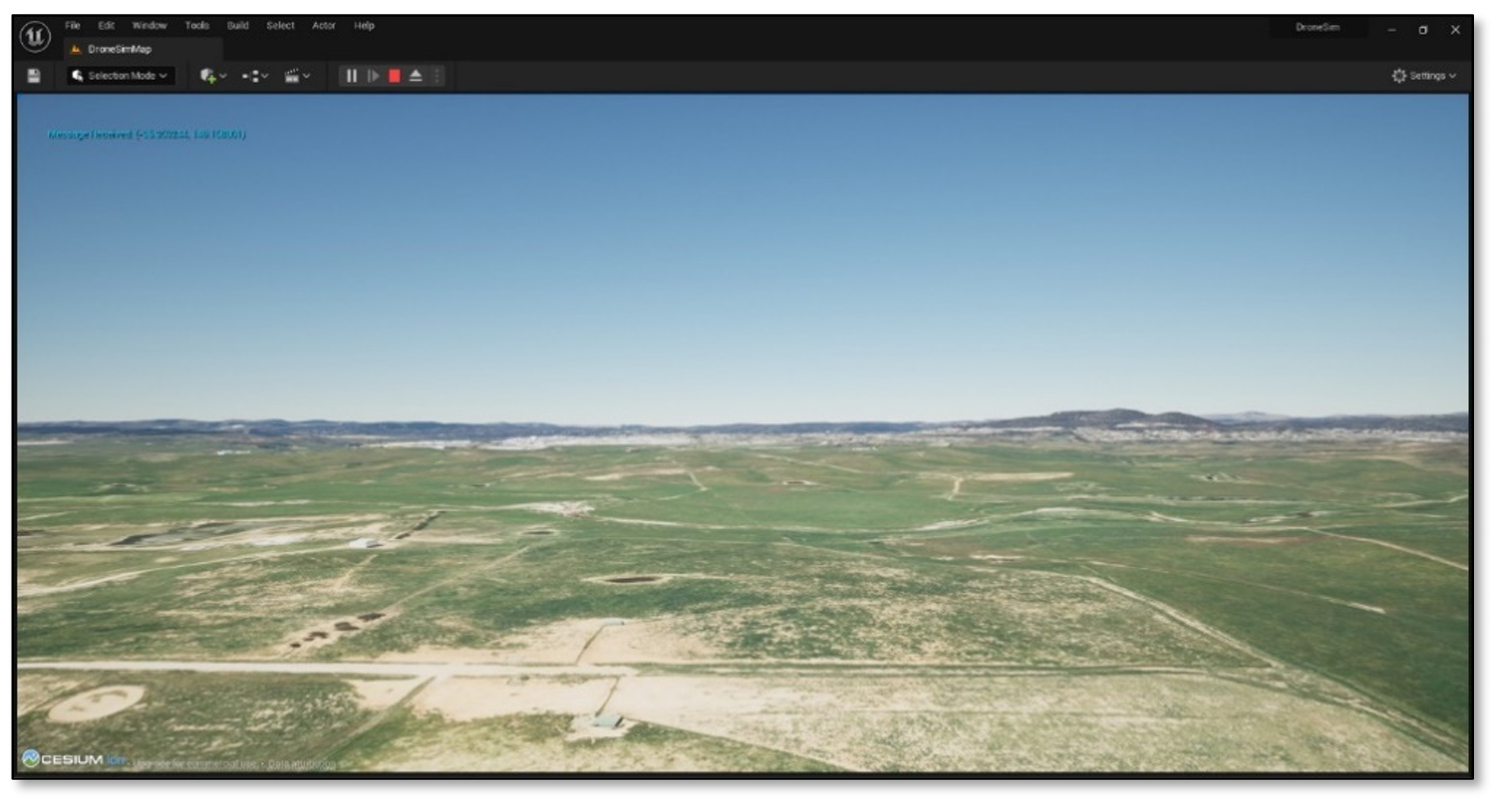Open the File menu
The image size is (1498, 802).
pyautogui.click(x=72, y=26)
